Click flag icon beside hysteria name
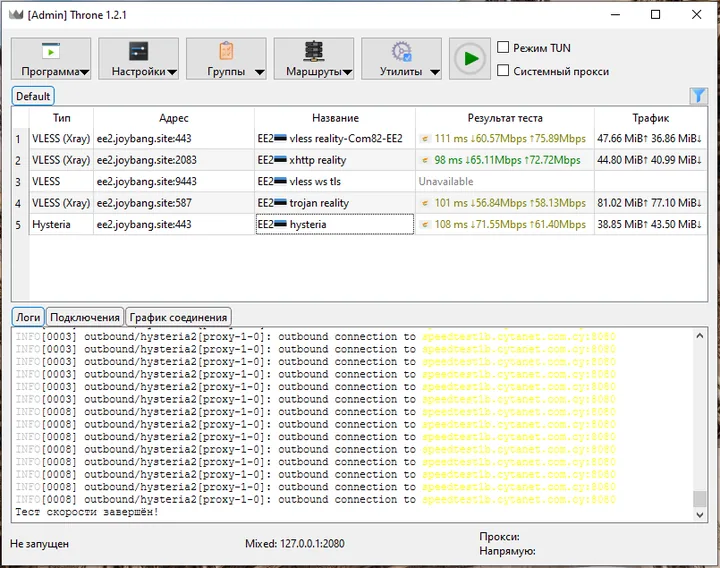Viewport: 720px width, 568px height. 280,225
